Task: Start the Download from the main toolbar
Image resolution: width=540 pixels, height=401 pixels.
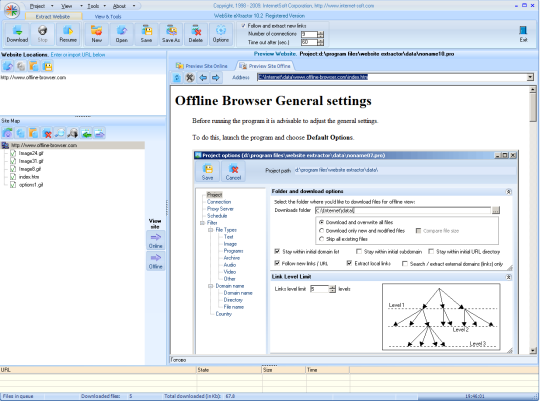Action: [17, 34]
